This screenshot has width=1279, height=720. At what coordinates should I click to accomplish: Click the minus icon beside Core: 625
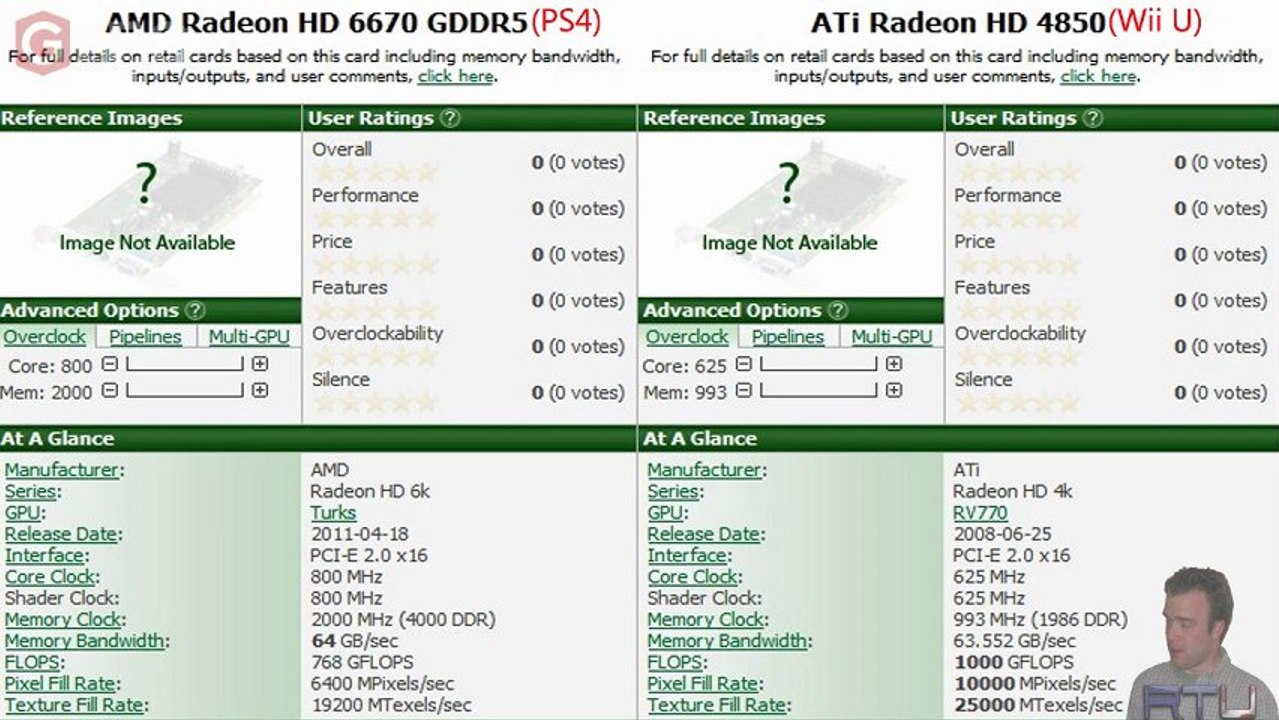(744, 365)
